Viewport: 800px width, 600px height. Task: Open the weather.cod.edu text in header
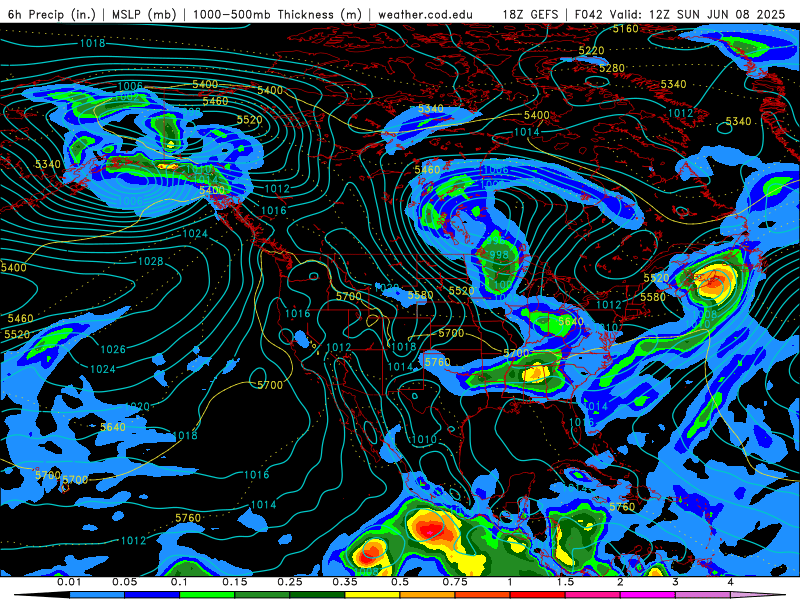426,15
